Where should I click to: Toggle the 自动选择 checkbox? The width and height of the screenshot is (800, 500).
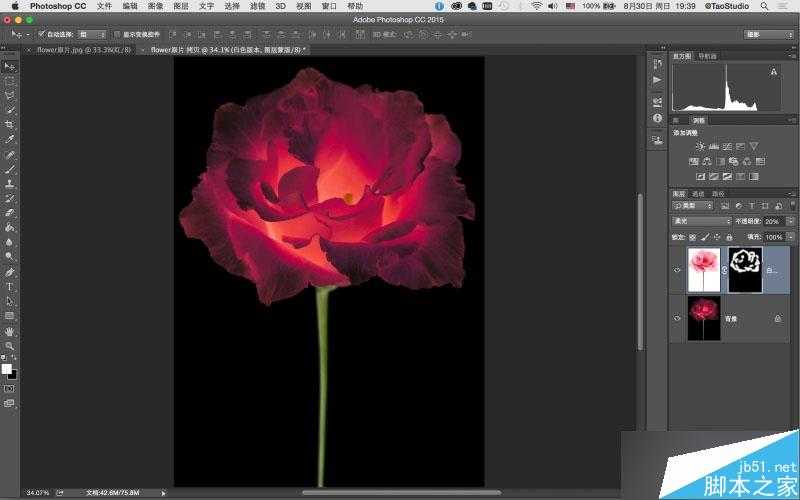(41, 34)
